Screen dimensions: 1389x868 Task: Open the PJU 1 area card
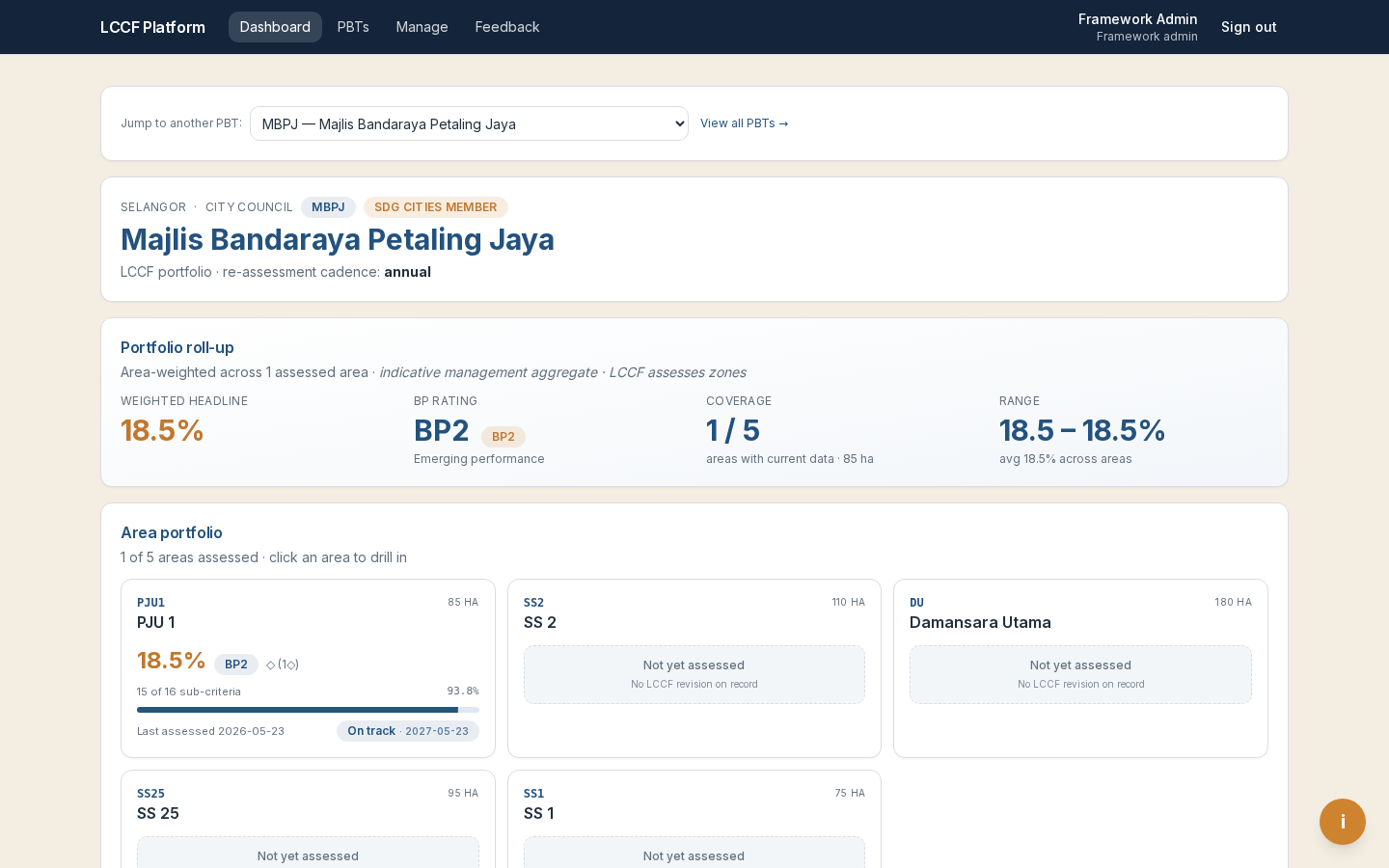click(308, 668)
